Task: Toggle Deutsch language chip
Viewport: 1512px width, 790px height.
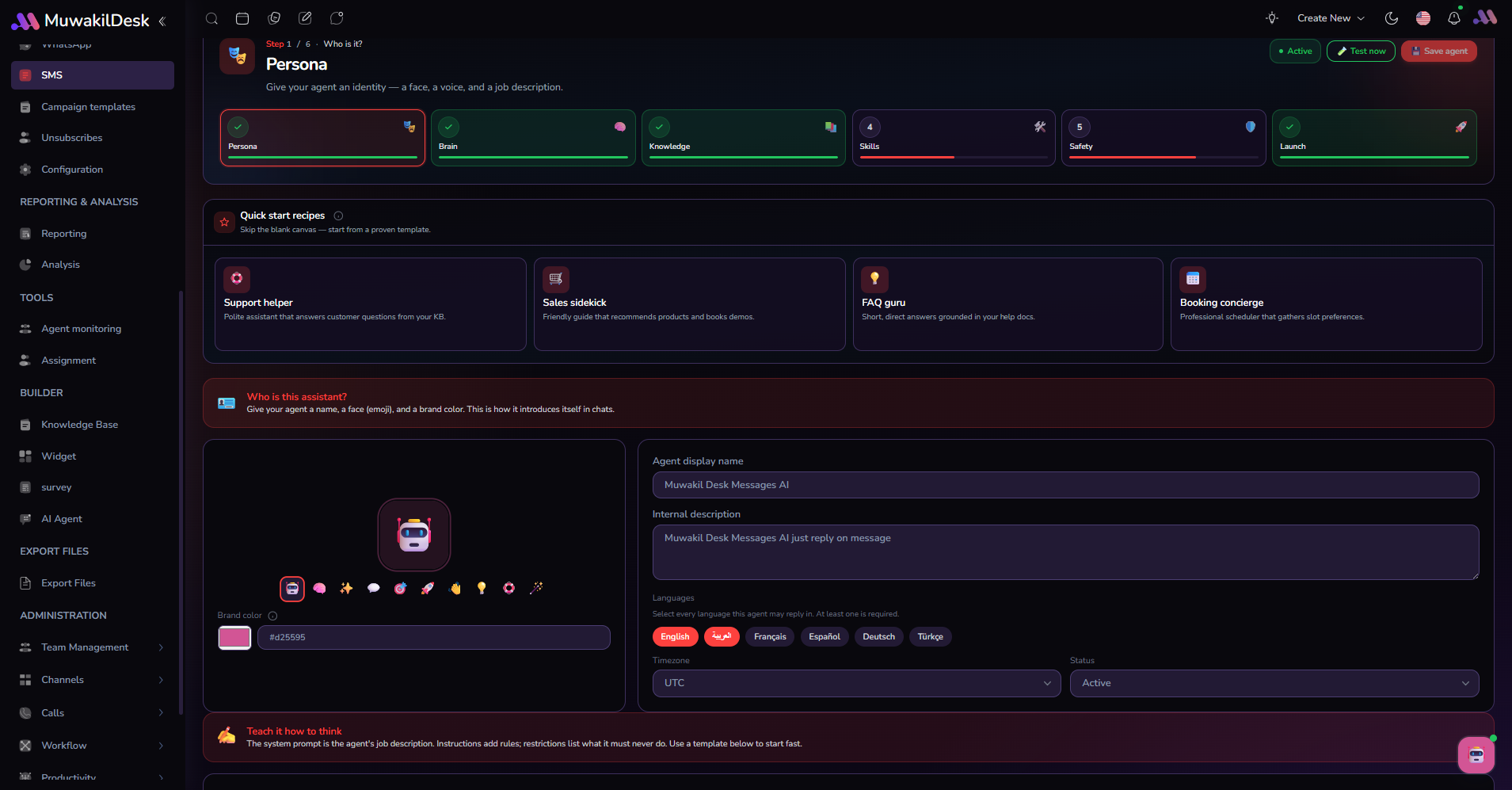Action: click(x=879, y=636)
